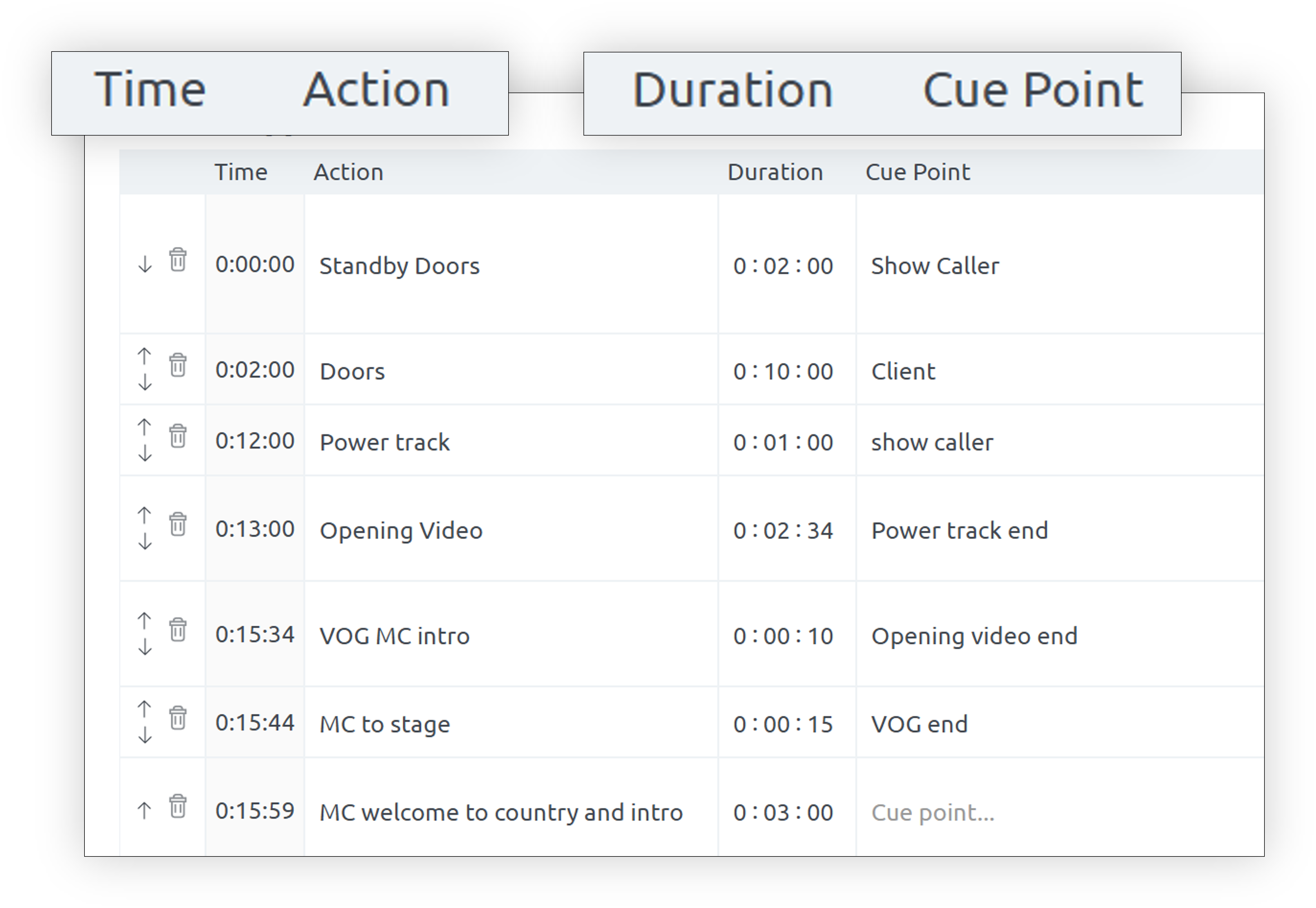Click the Duration column header
Viewport: 1316px width, 908px height.
point(775,172)
